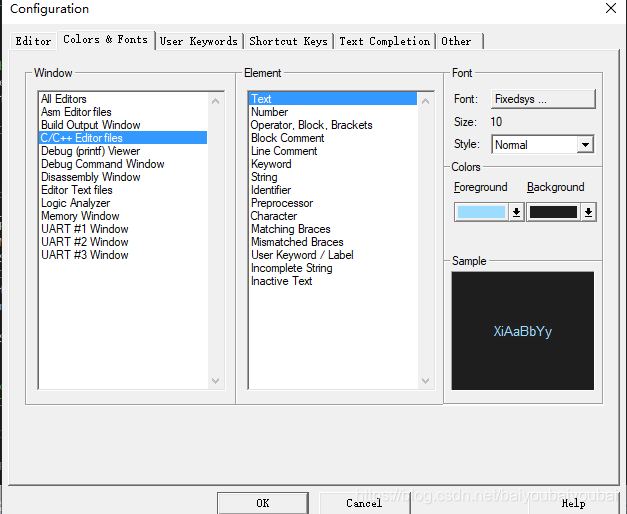Choose User Keyword / Label element
Image resolution: width=627 pixels, height=514 pixels.
coord(333,255)
